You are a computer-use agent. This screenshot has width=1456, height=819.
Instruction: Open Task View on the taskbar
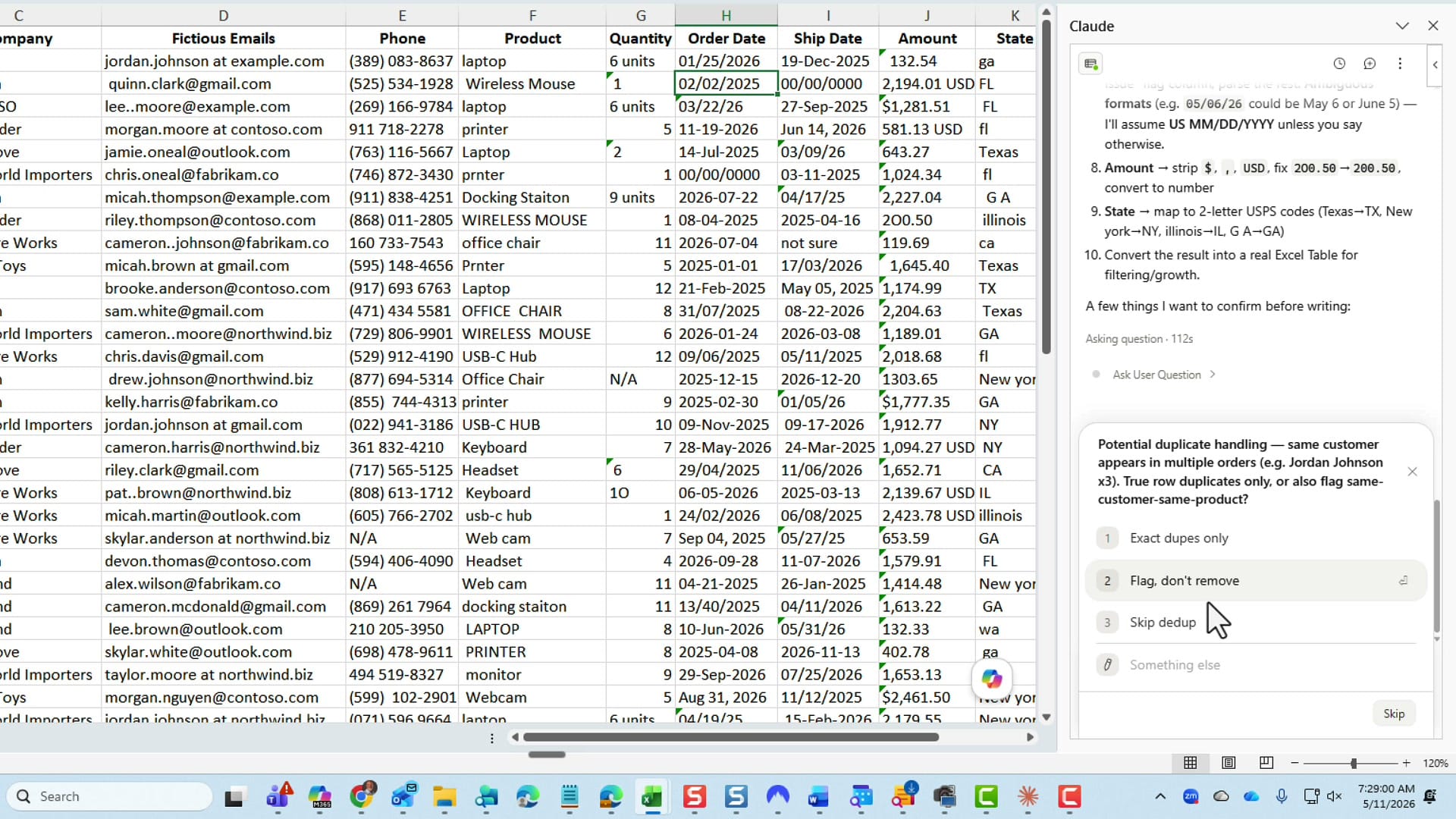[234, 797]
